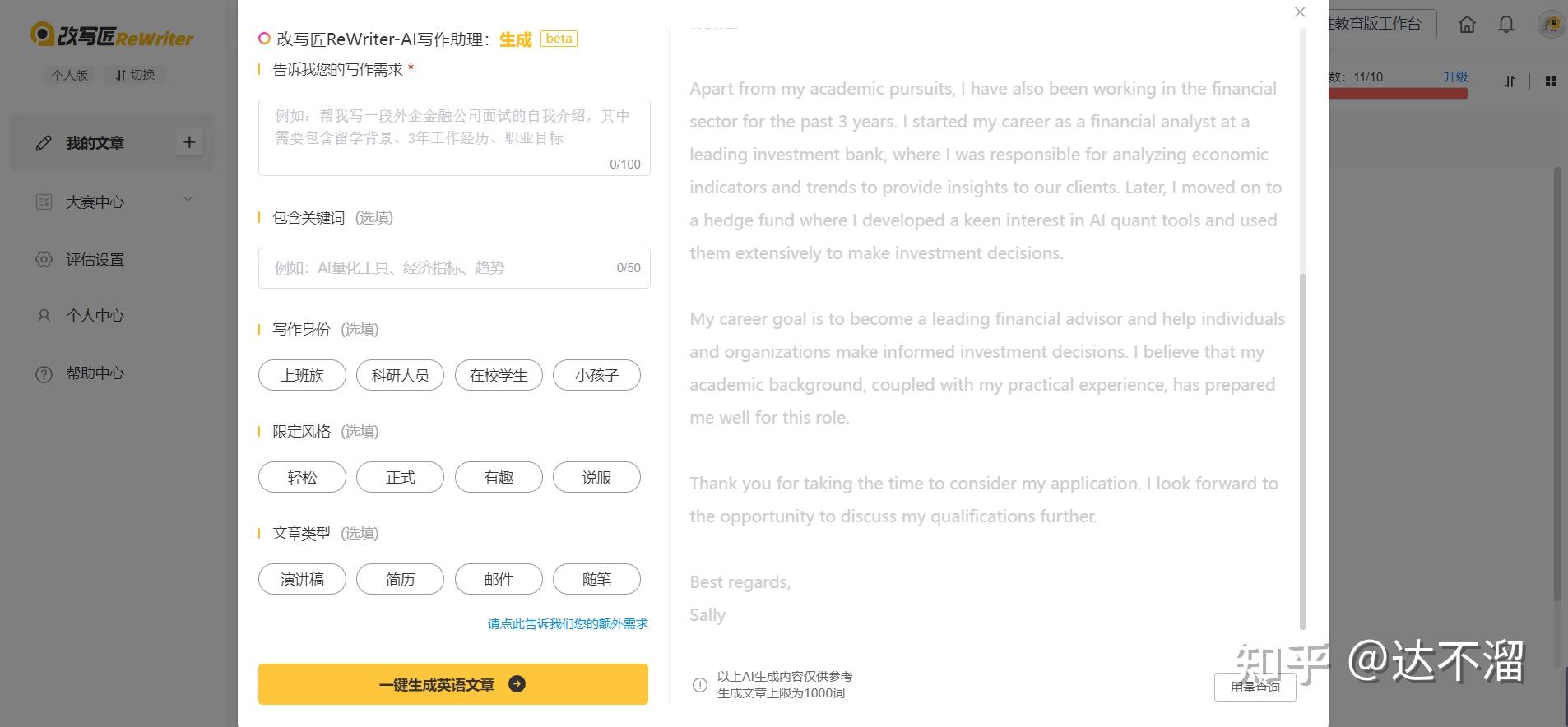
Task: Click the grid view icon
Action: [x=1551, y=81]
